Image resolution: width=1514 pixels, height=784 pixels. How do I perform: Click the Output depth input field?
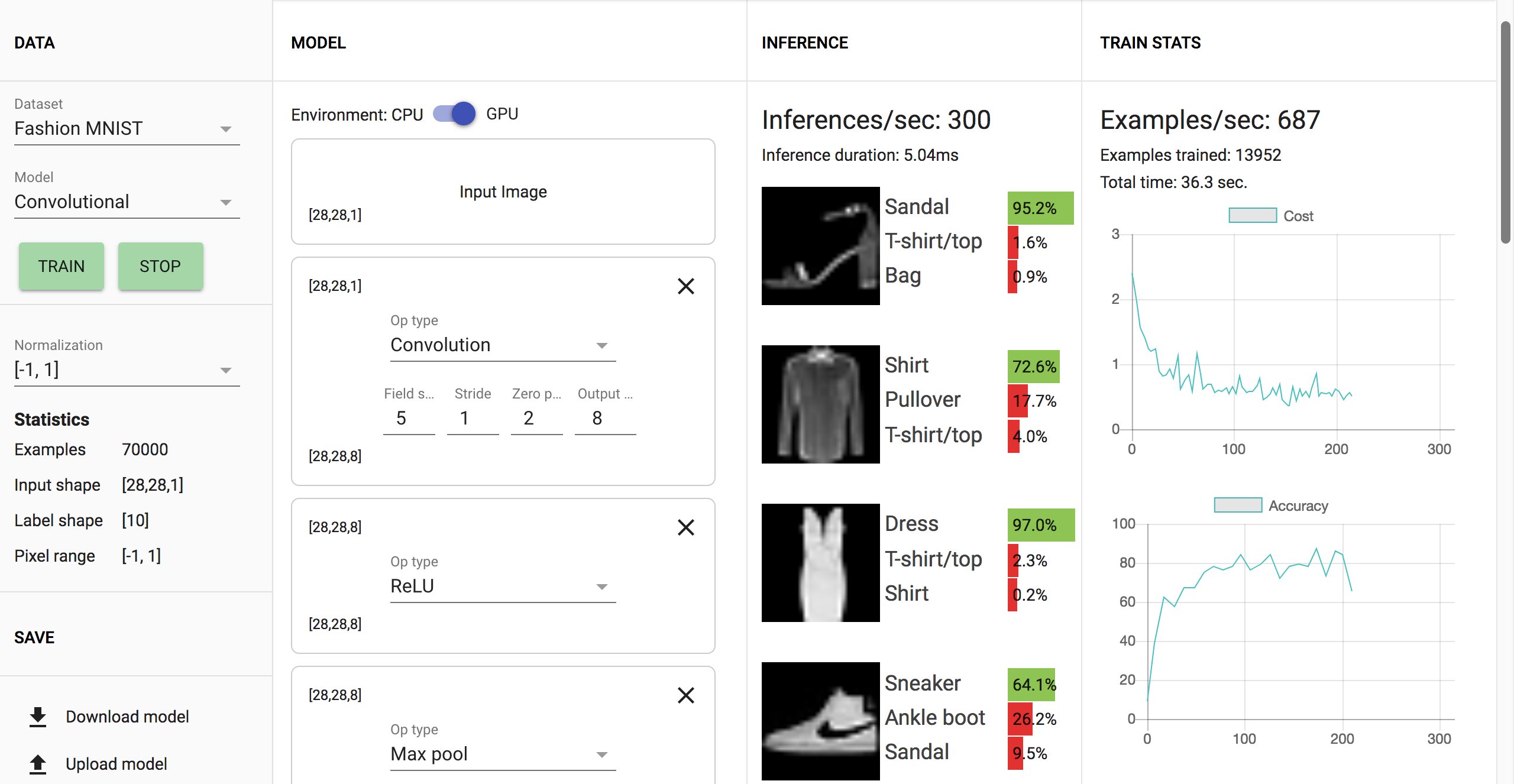[x=605, y=418]
